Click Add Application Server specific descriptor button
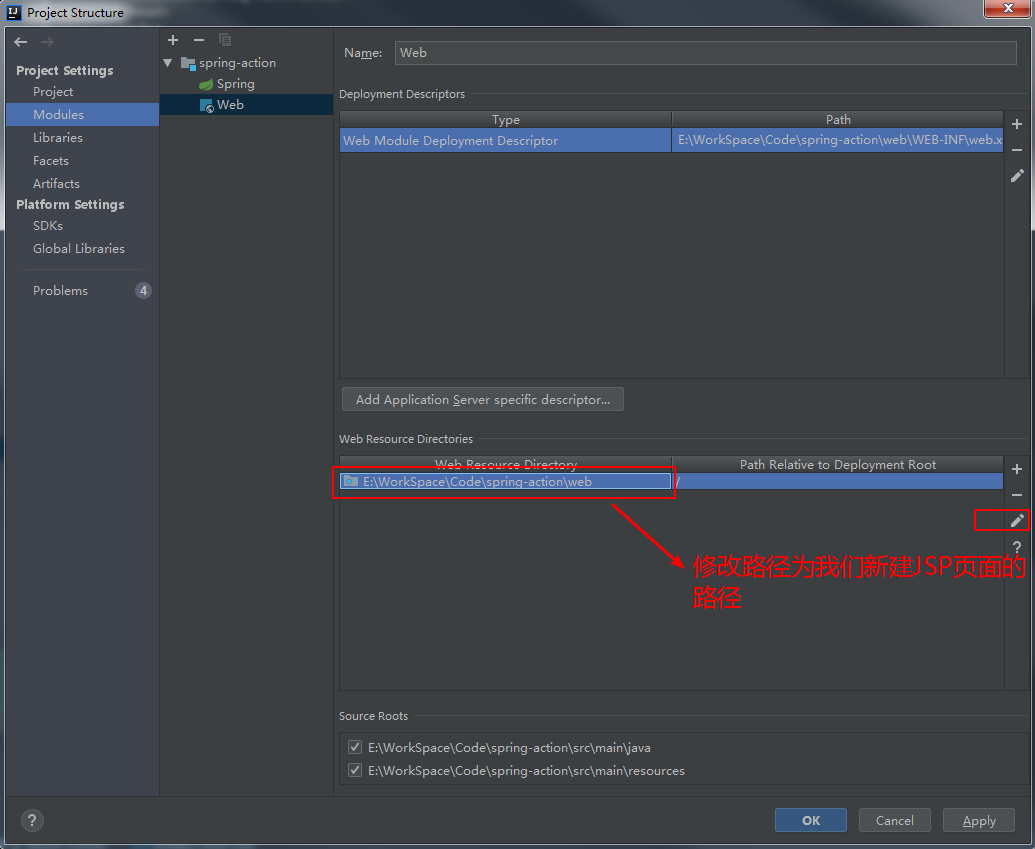The image size is (1035, 849). 483,399
